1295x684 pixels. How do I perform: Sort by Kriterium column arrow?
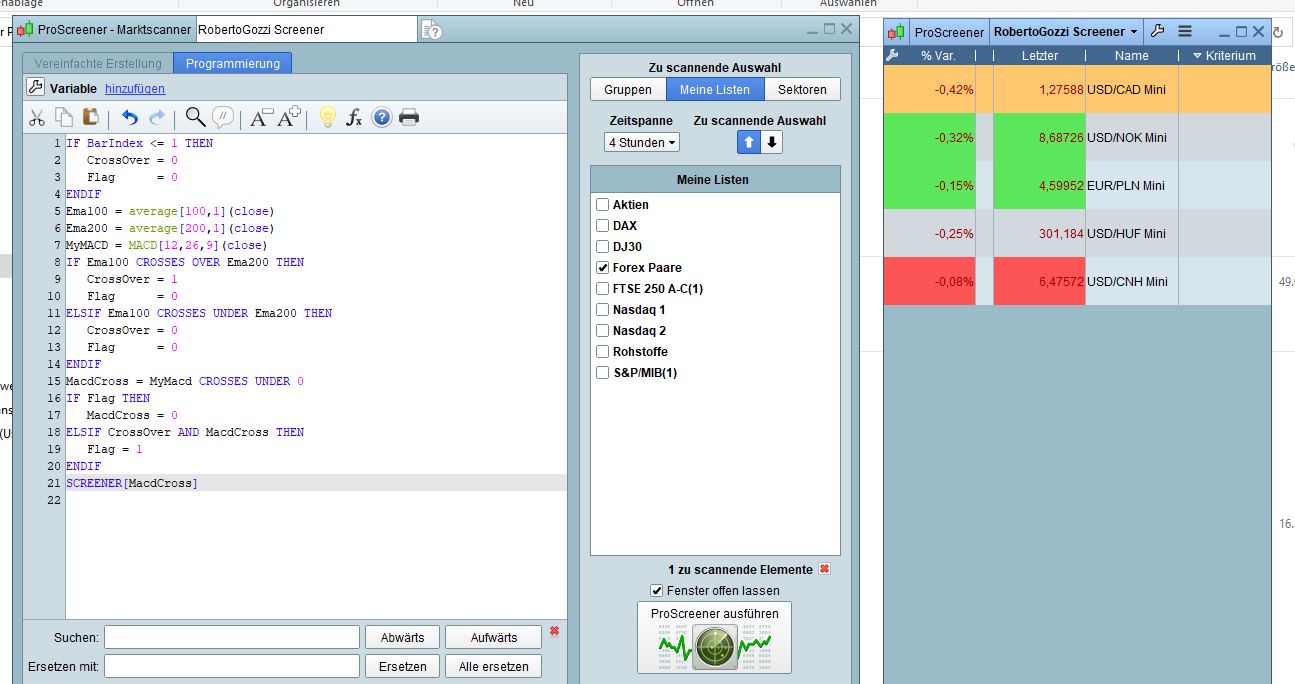[1198, 56]
